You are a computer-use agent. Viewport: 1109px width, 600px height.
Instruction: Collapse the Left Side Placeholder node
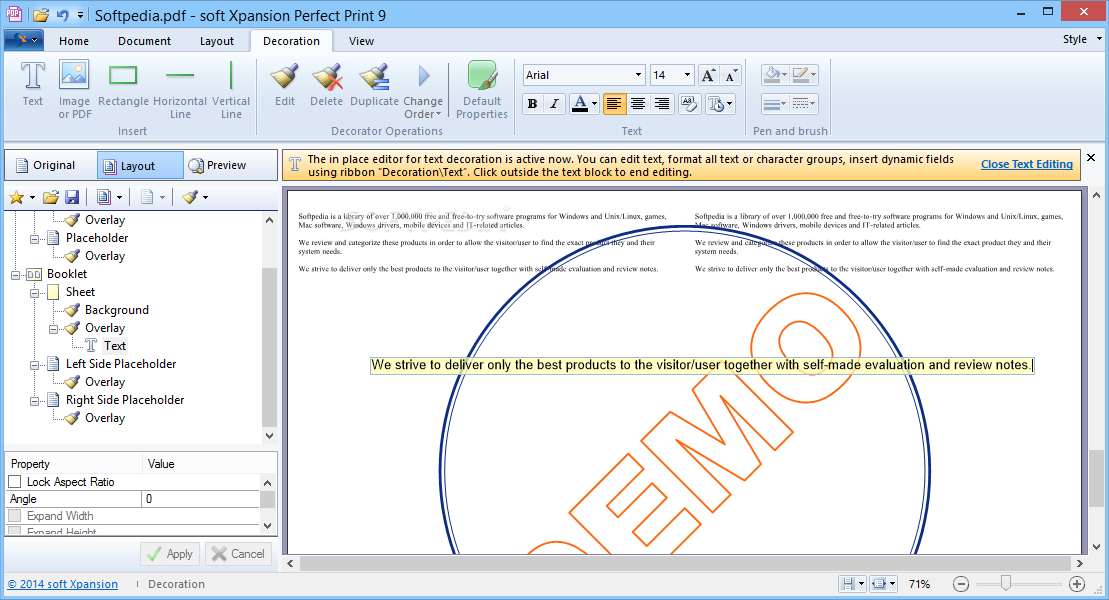(x=34, y=365)
